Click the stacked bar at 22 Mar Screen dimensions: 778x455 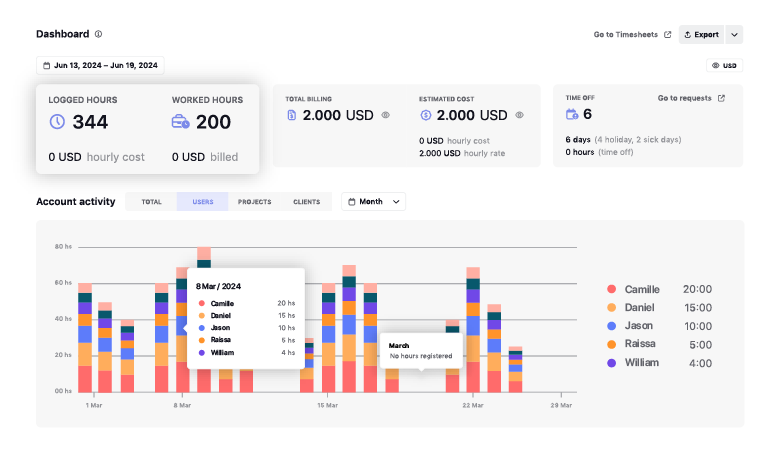[x=473, y=330]
